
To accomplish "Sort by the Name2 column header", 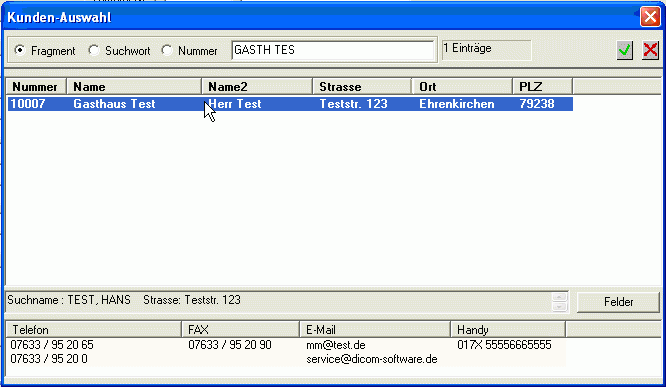I will point(257,87).
